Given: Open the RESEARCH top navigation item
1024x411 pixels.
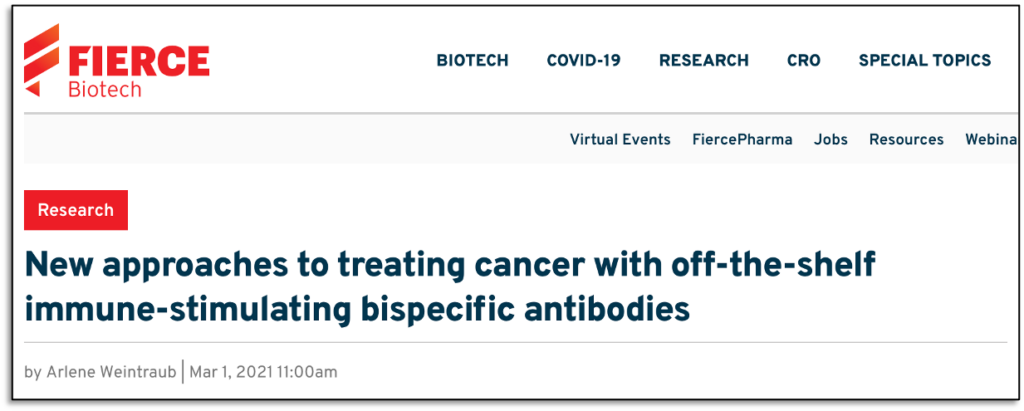Looking at the screenshot, I should click(x=703, y=60).
